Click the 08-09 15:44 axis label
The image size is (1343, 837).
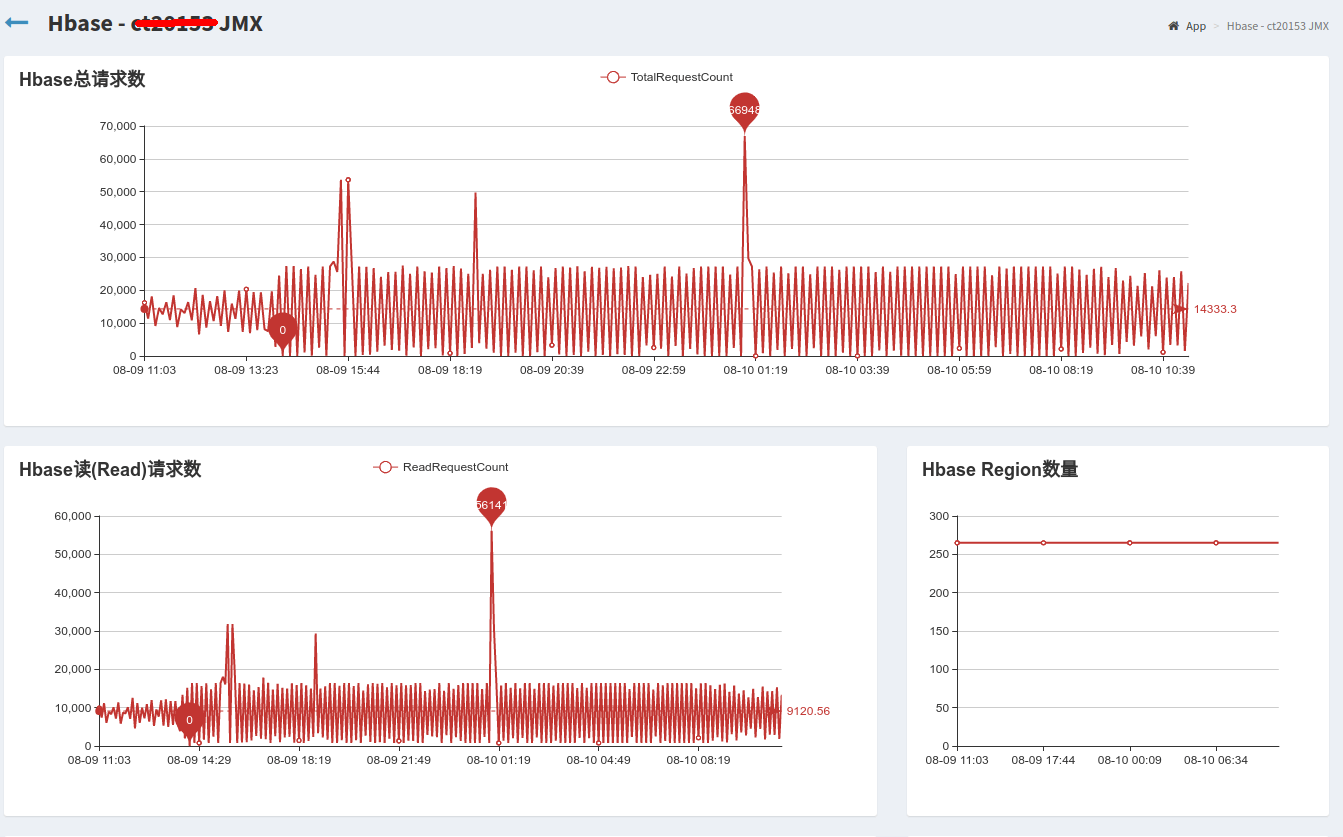pyautogui.click(x=348, y=370)
